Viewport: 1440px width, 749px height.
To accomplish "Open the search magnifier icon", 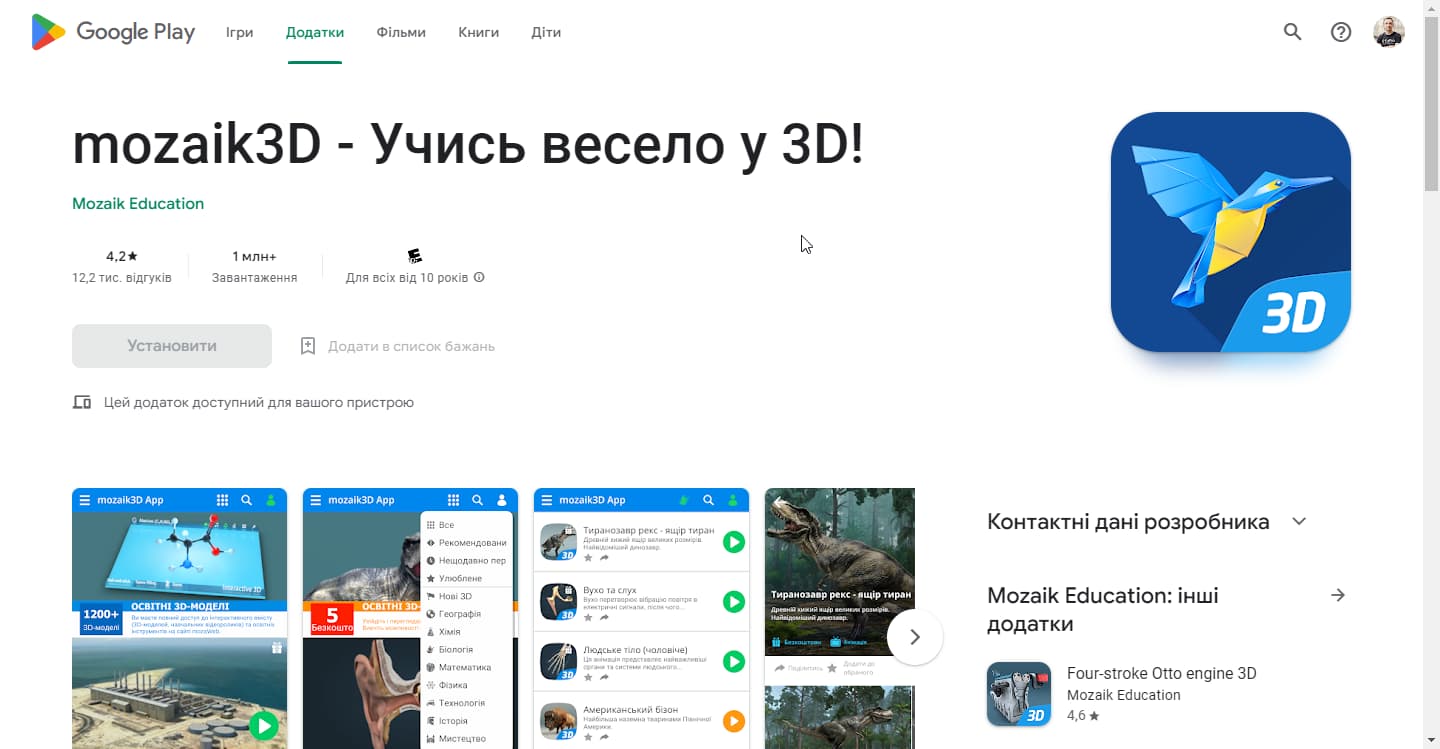I will [1293, 32].
